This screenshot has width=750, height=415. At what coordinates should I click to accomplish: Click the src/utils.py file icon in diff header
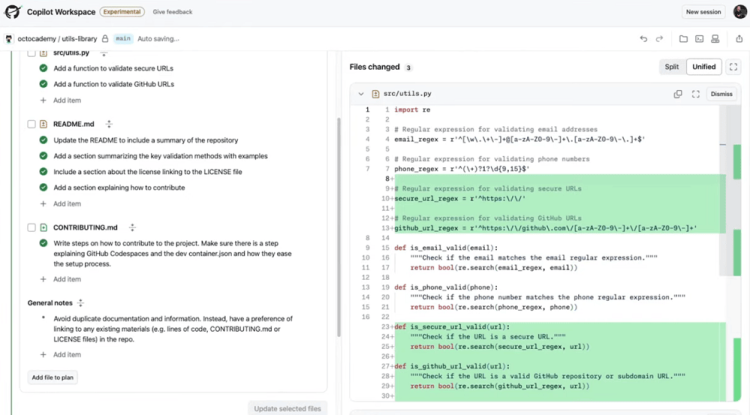coord(375,94)
